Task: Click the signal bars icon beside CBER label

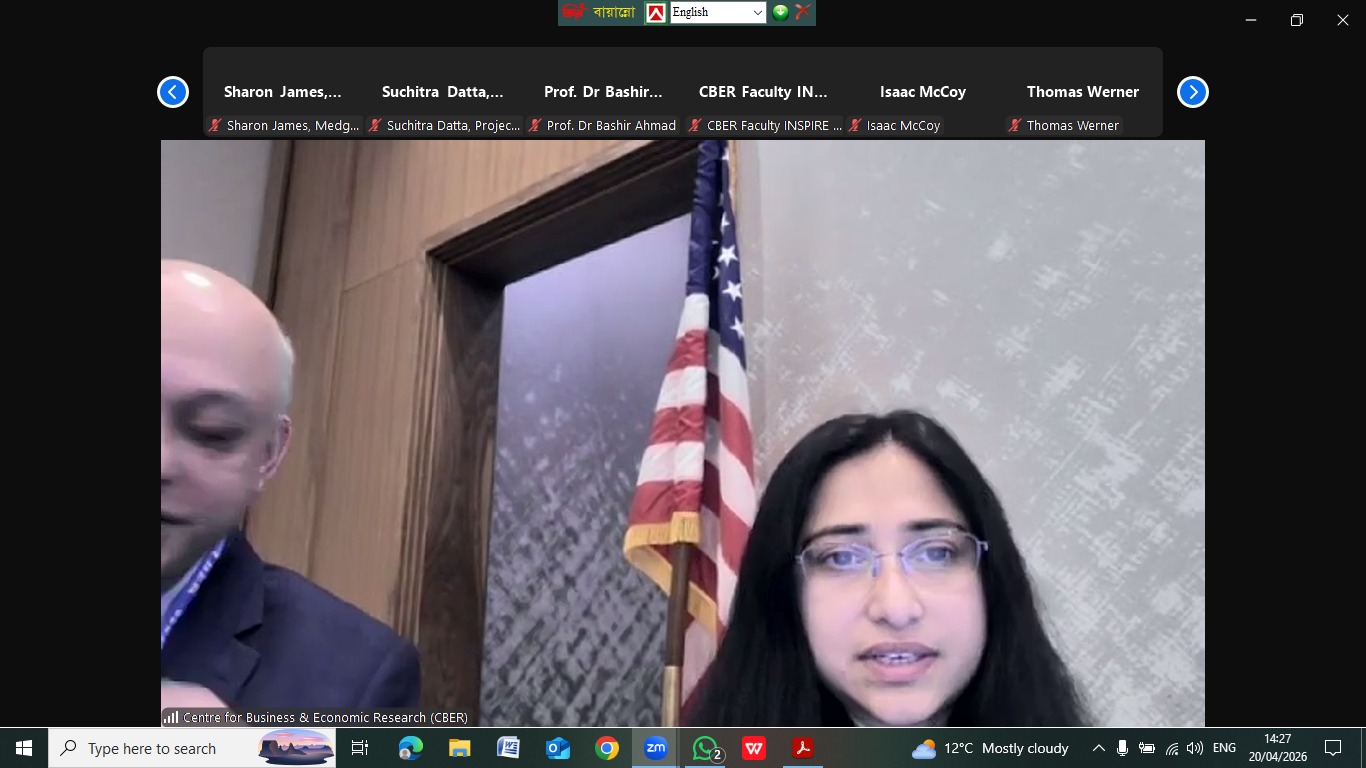Action: tap(171, 717)
